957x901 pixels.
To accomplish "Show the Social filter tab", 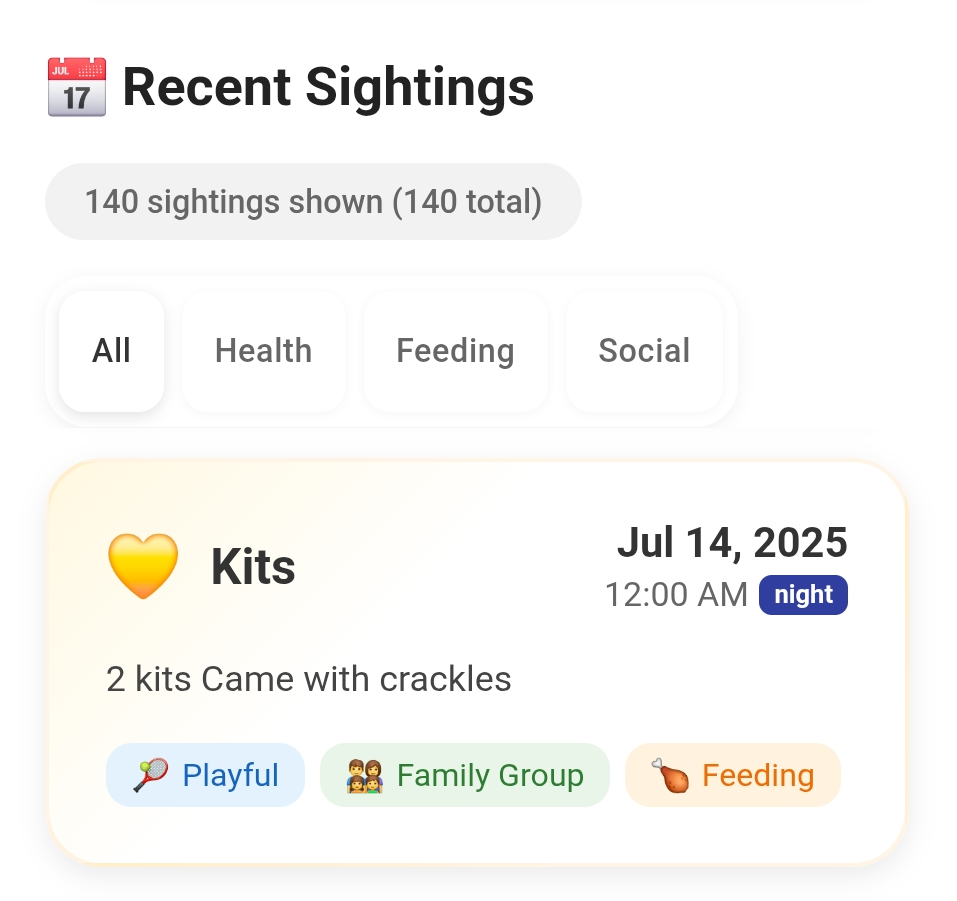I will tap(644, 351).
